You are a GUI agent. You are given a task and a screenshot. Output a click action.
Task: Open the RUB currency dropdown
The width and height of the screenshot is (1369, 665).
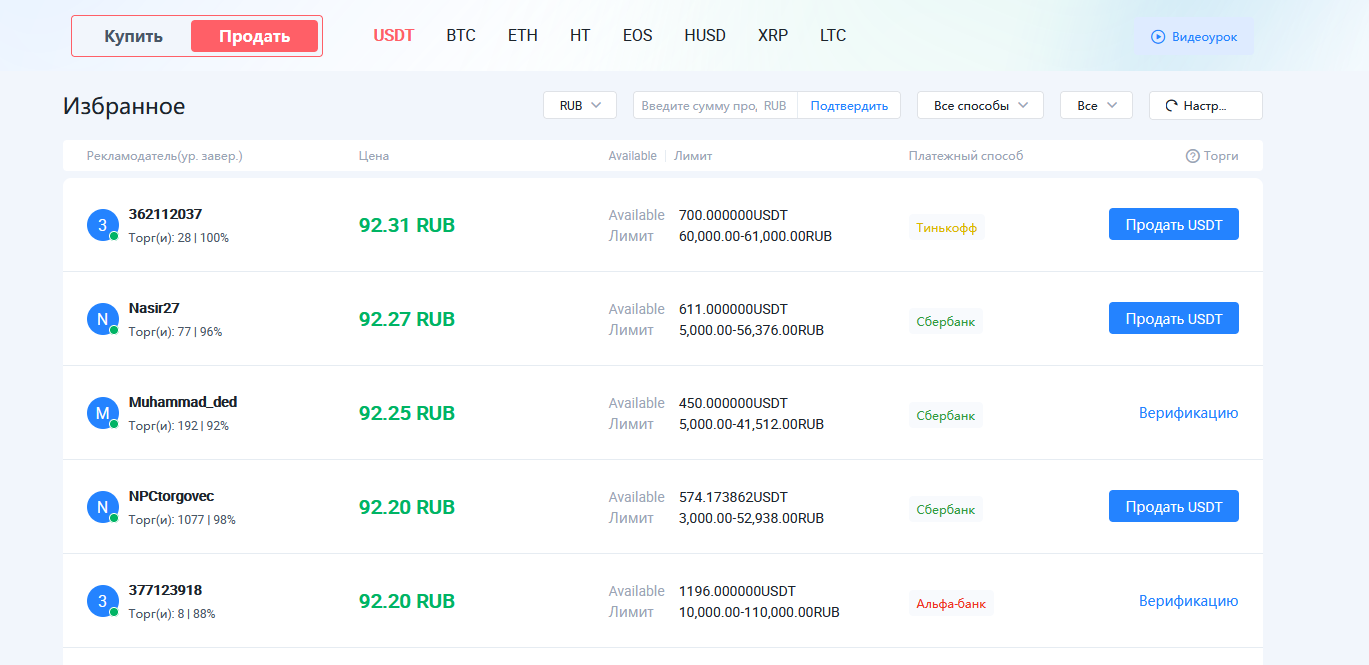point(580,105)
